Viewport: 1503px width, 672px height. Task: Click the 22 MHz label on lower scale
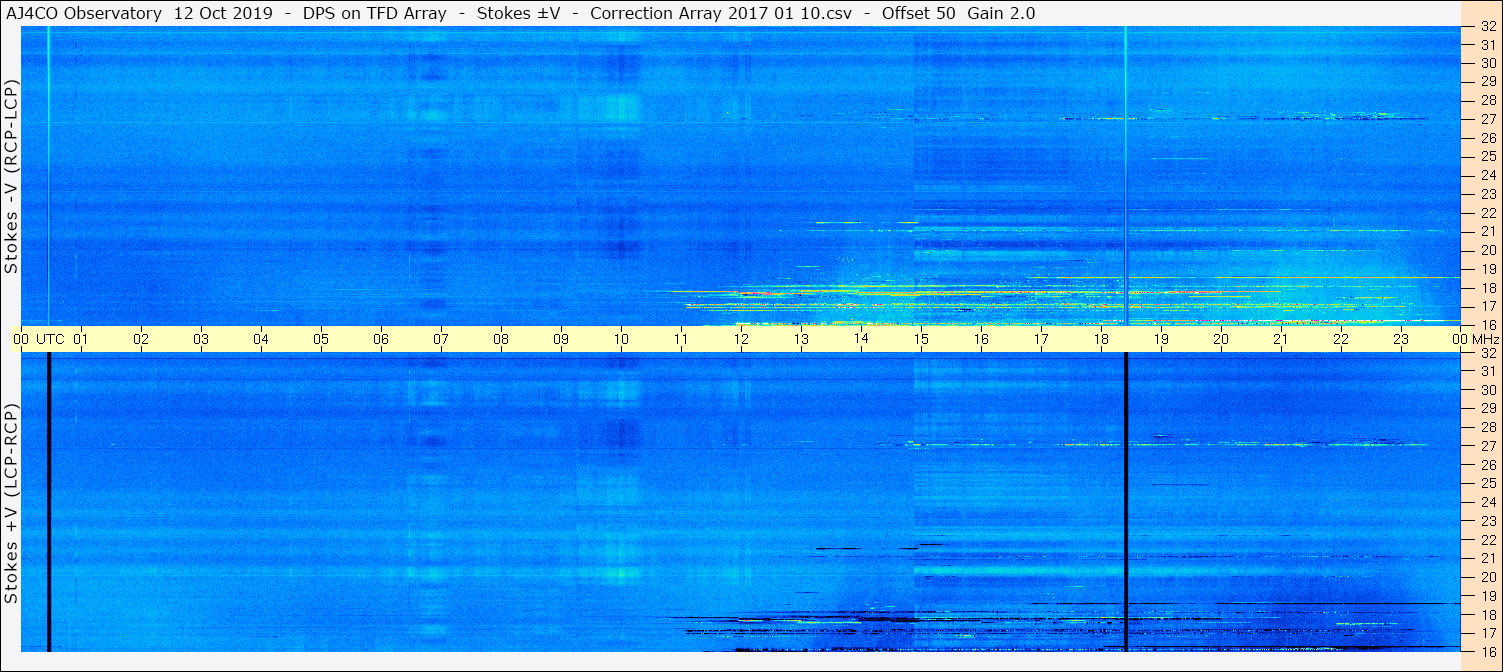pyautogui.click(x=1487, y=540)
